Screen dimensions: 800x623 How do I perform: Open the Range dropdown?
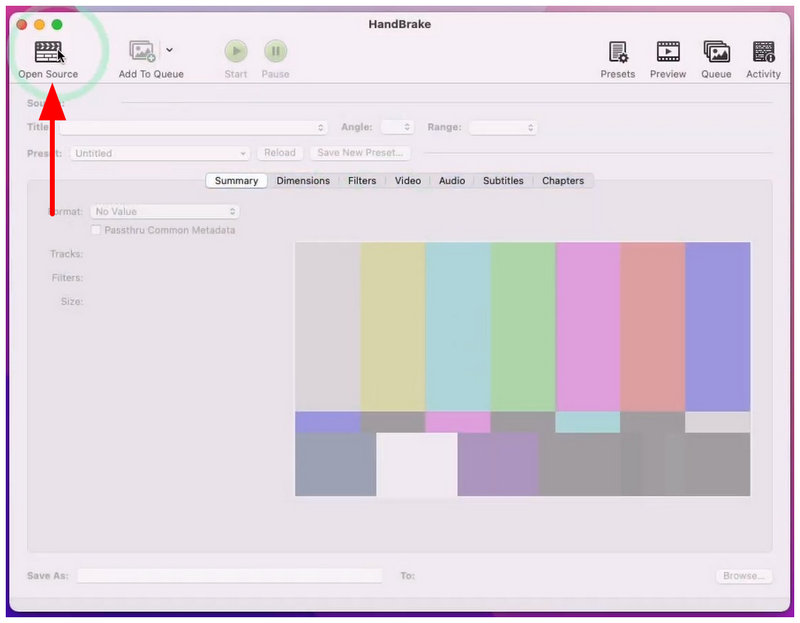tap(503, 128)
